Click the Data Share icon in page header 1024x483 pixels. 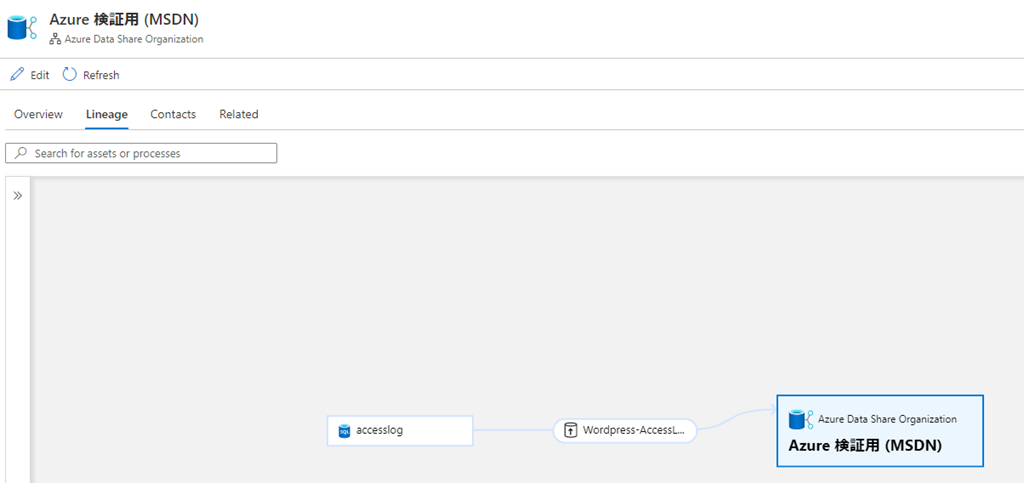(22, 28)
